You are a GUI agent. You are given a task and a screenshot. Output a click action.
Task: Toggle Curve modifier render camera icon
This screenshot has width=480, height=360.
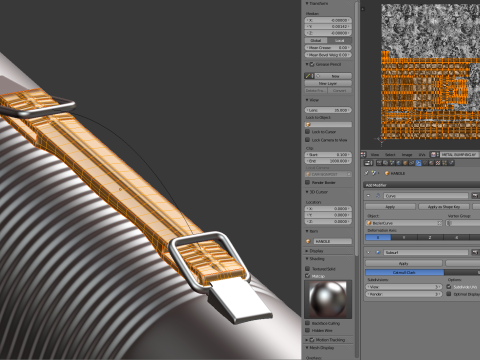pos(475,196)
